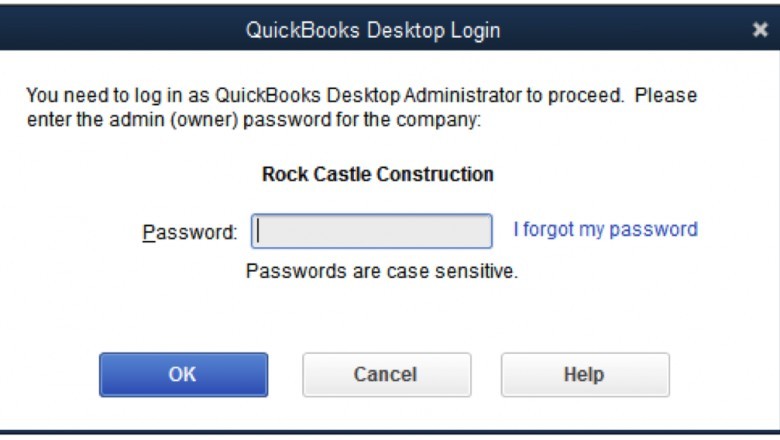Click the Password field label
This screenshot has height=440, width=780.
point(190,232)
